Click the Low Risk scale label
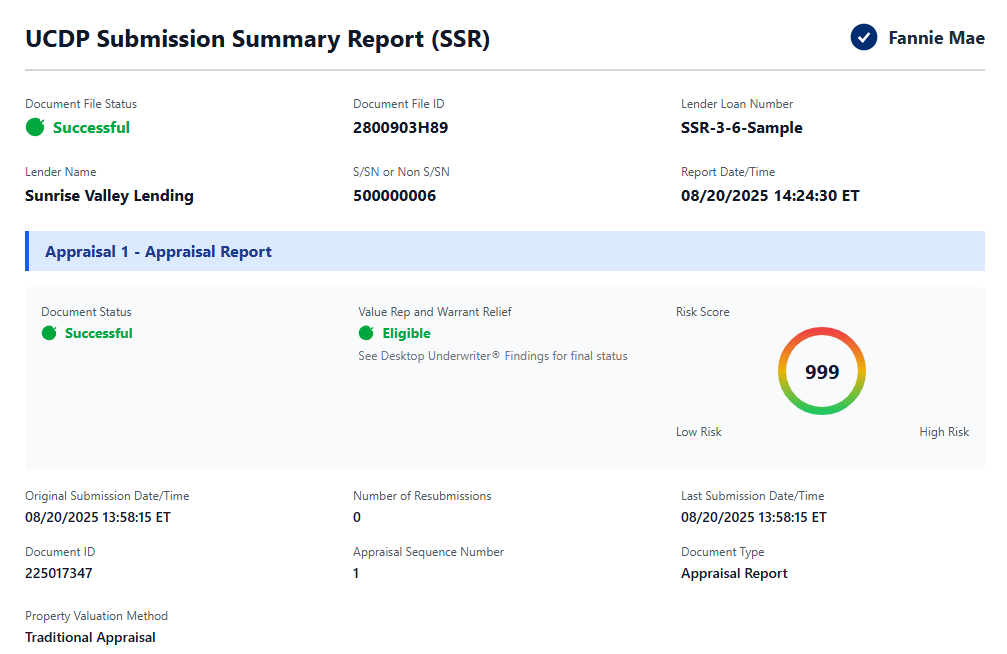 click(x=698, y=431)
